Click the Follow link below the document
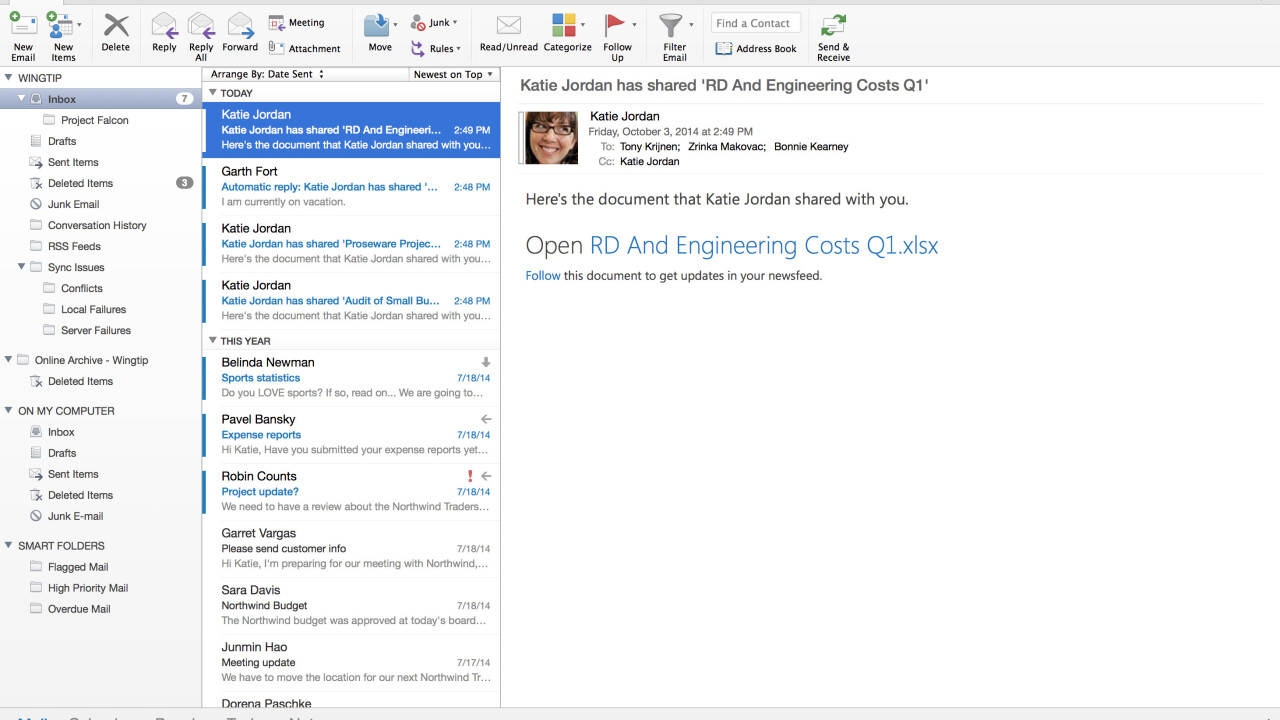Viewport: 1280px width, 720px height. tap(542, 276)
